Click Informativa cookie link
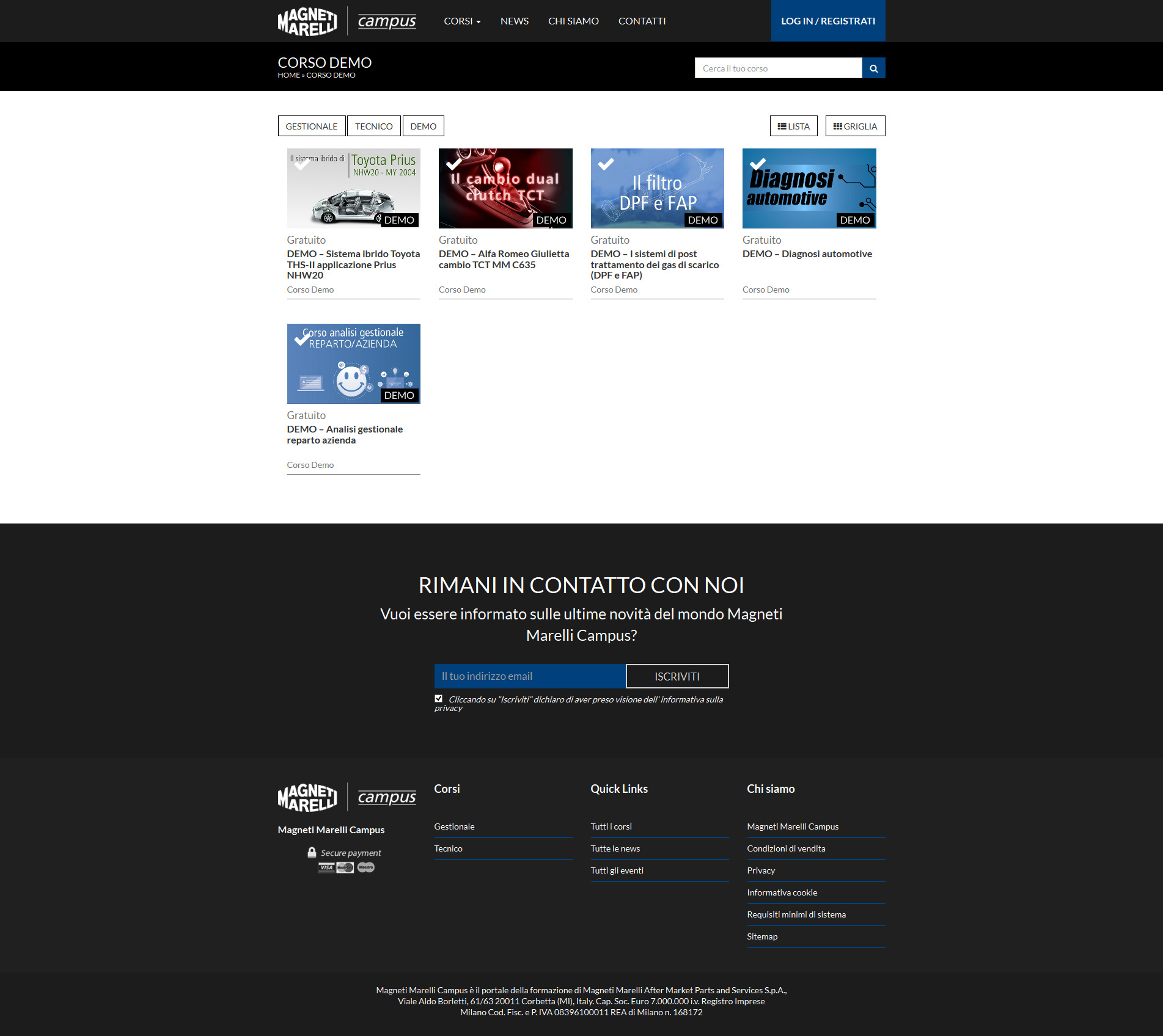The width and height of the screenshot is (1163, 1036). (782, 892)
